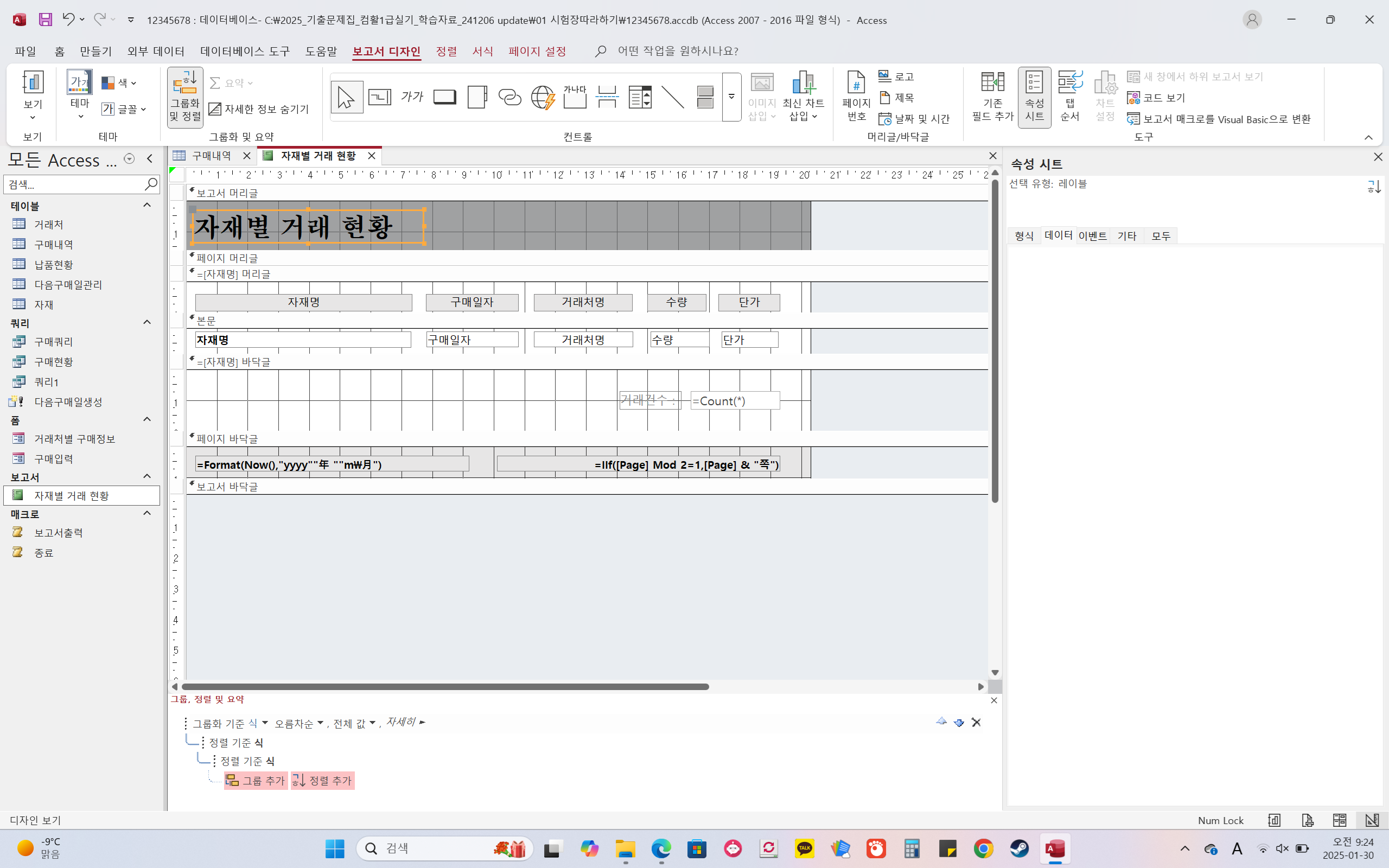Collapse the Tables group in navigation pane
This screenshot has width=1389, height=868.
[147, 206]
